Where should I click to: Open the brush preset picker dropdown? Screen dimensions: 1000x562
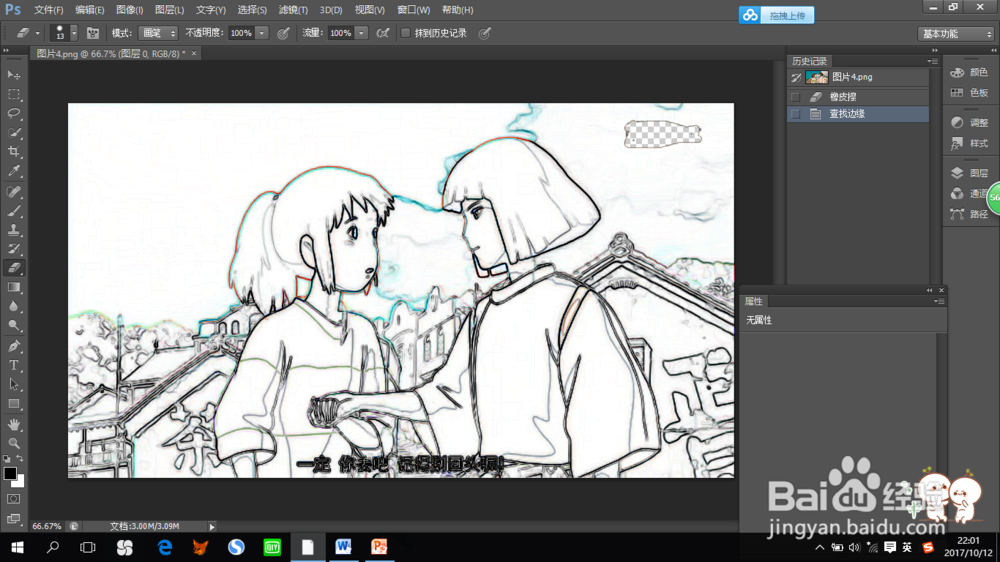point(74,33)
